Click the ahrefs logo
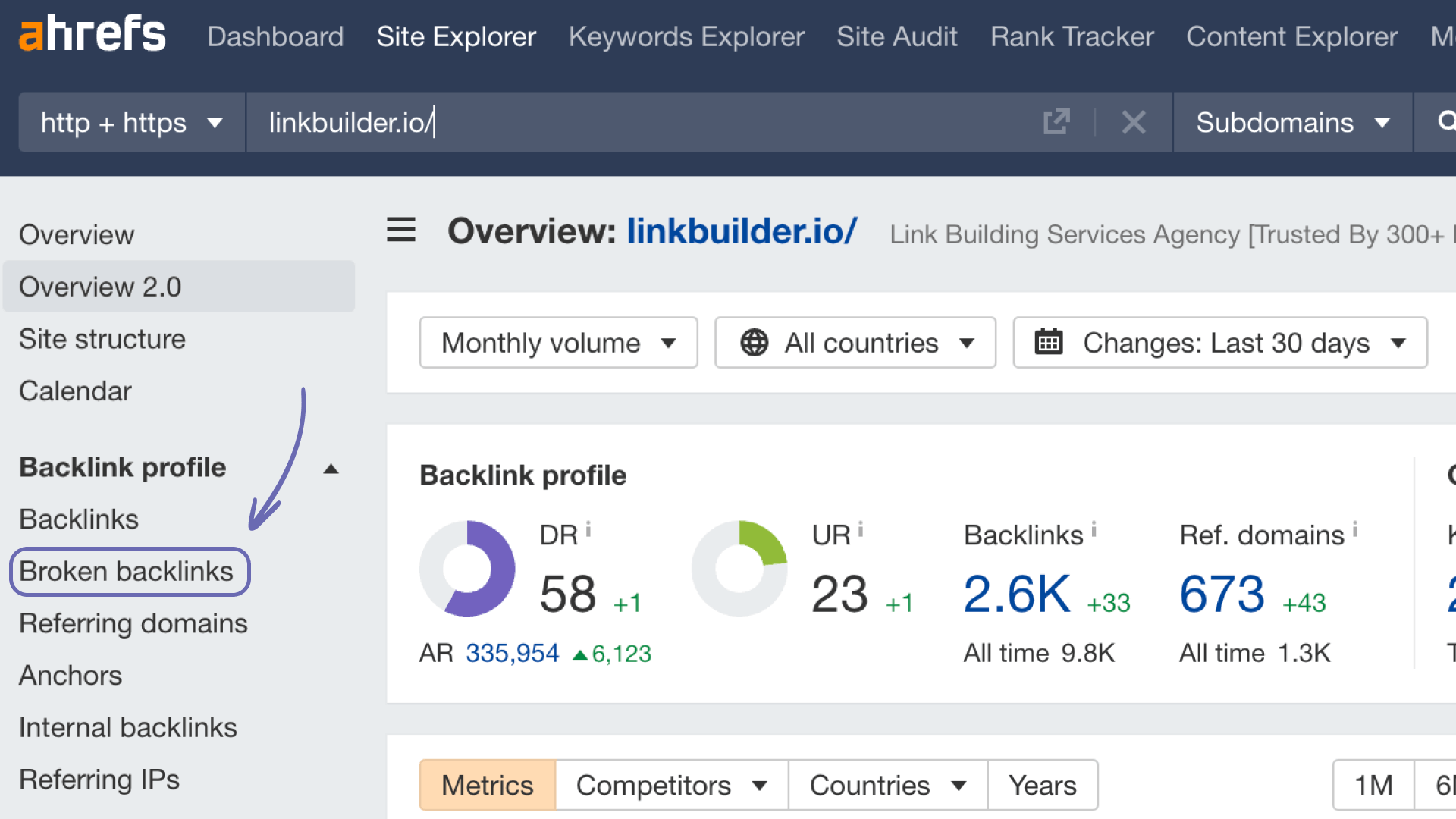 point(91,34)
